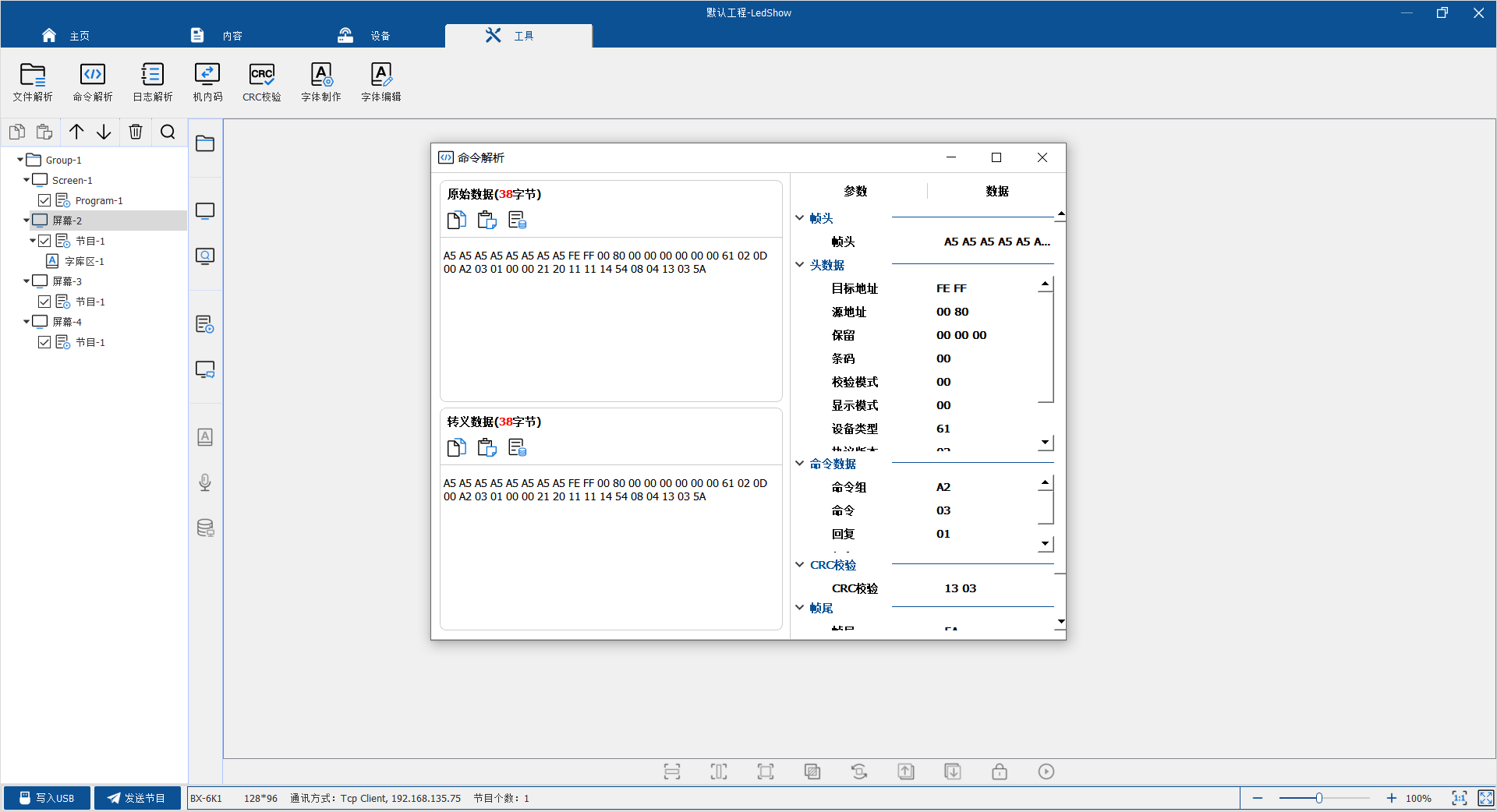Adjust the zoom slider handle
Image resolution: width=1497 pixels, height=812 pixels.
1319,798
